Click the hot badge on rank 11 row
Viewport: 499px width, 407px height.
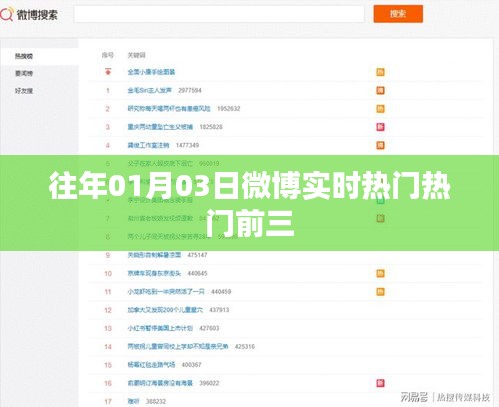380,292
